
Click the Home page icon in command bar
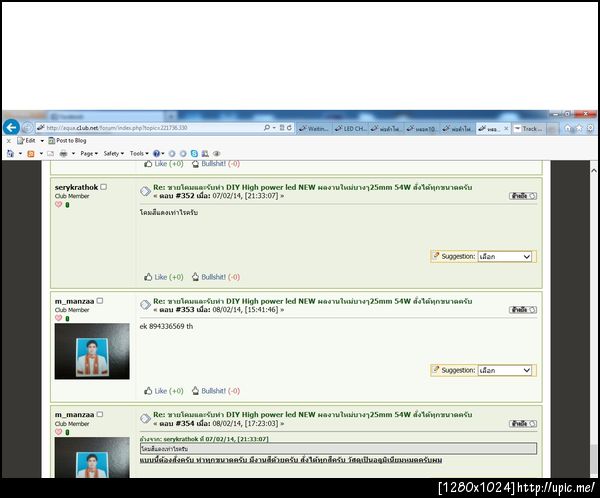pos(10,153)
